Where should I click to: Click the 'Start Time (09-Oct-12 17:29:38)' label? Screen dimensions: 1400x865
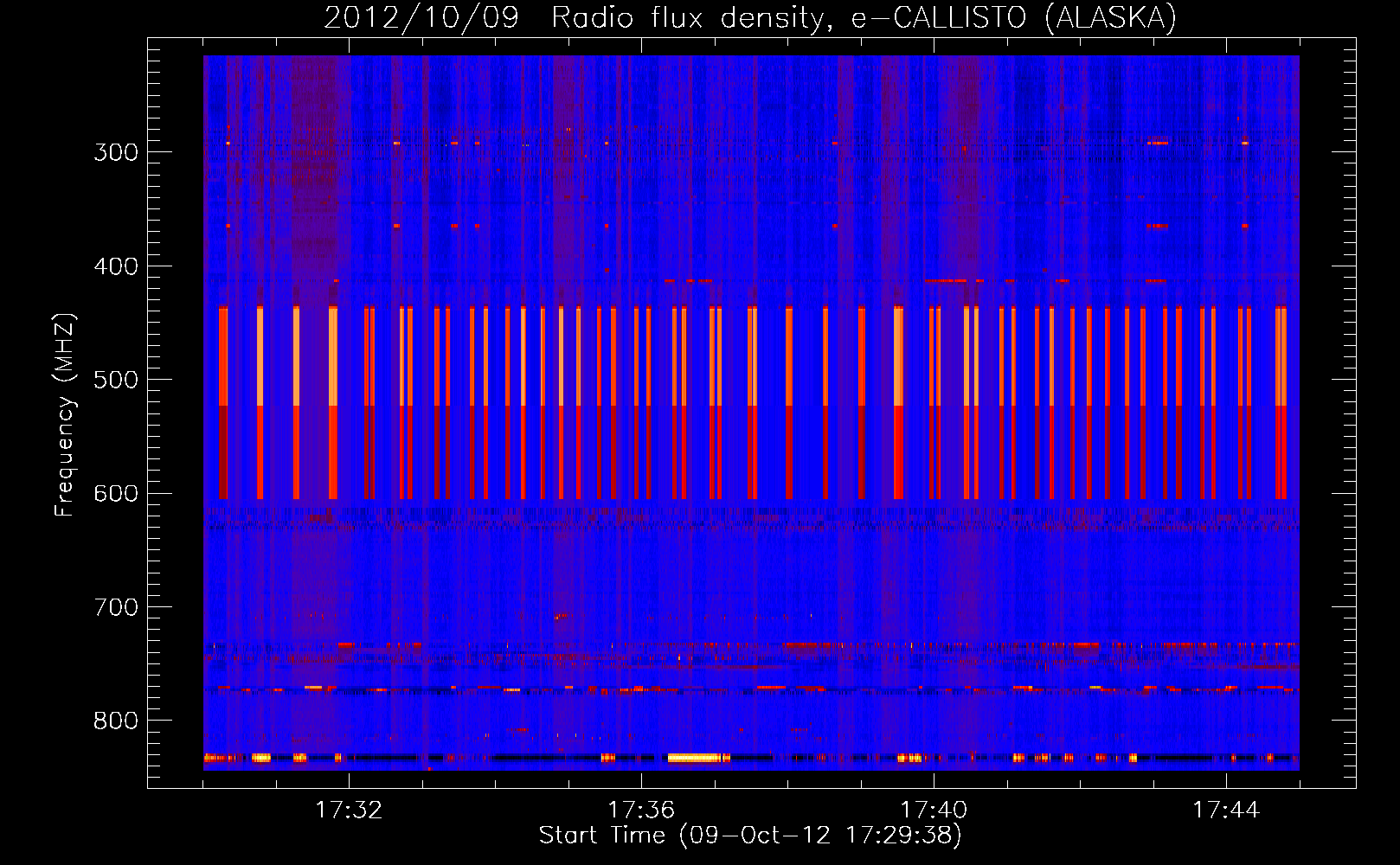750,836
